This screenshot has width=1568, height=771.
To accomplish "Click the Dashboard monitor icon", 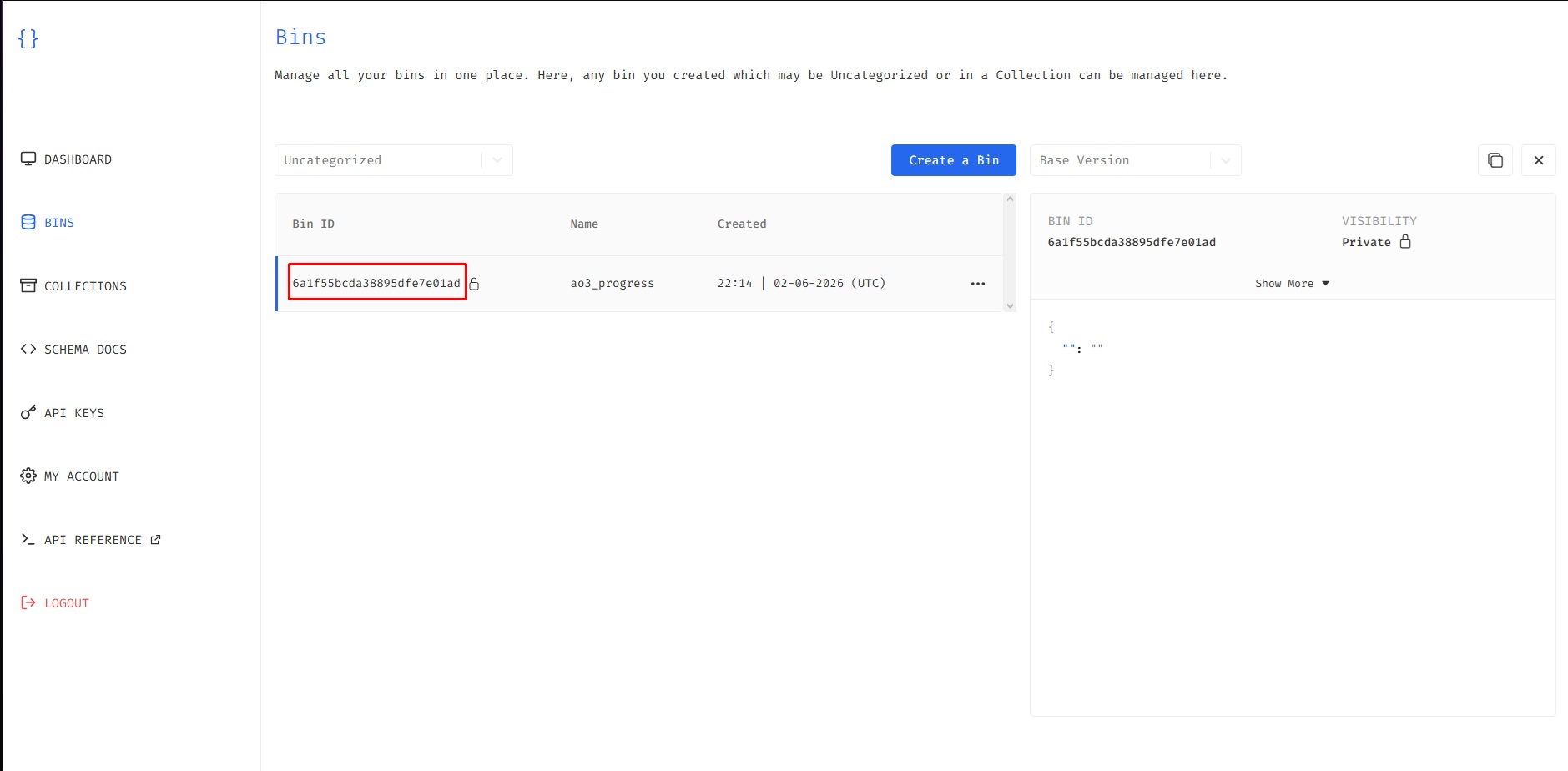I will (28, 159).
